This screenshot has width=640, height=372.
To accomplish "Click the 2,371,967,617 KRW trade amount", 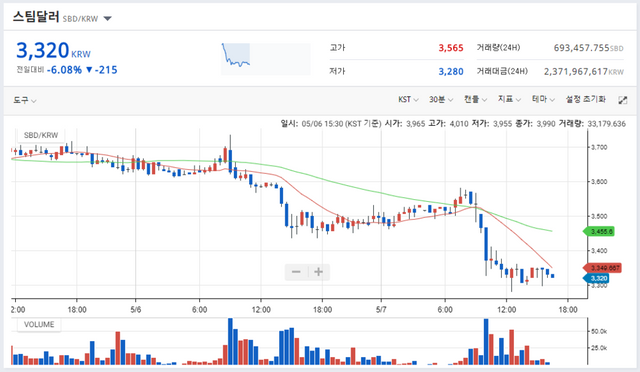I will coord(583,71).
